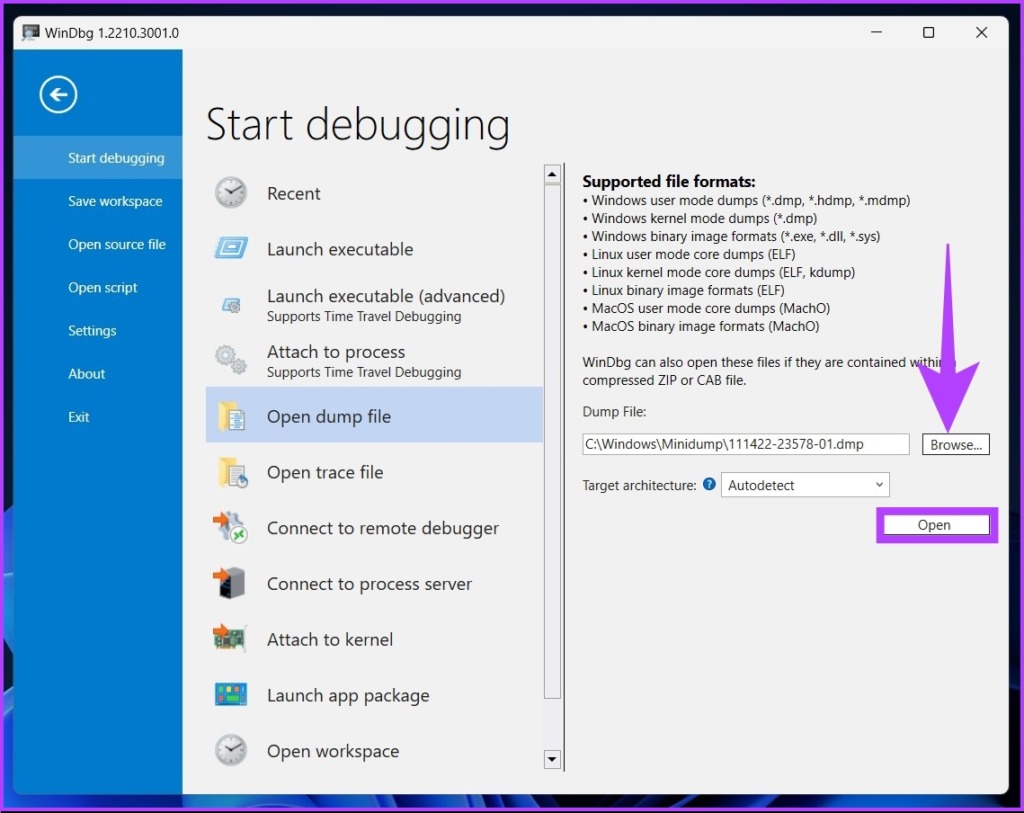
Task: Click into the Dump File path field
Action: tap(746, 444)
